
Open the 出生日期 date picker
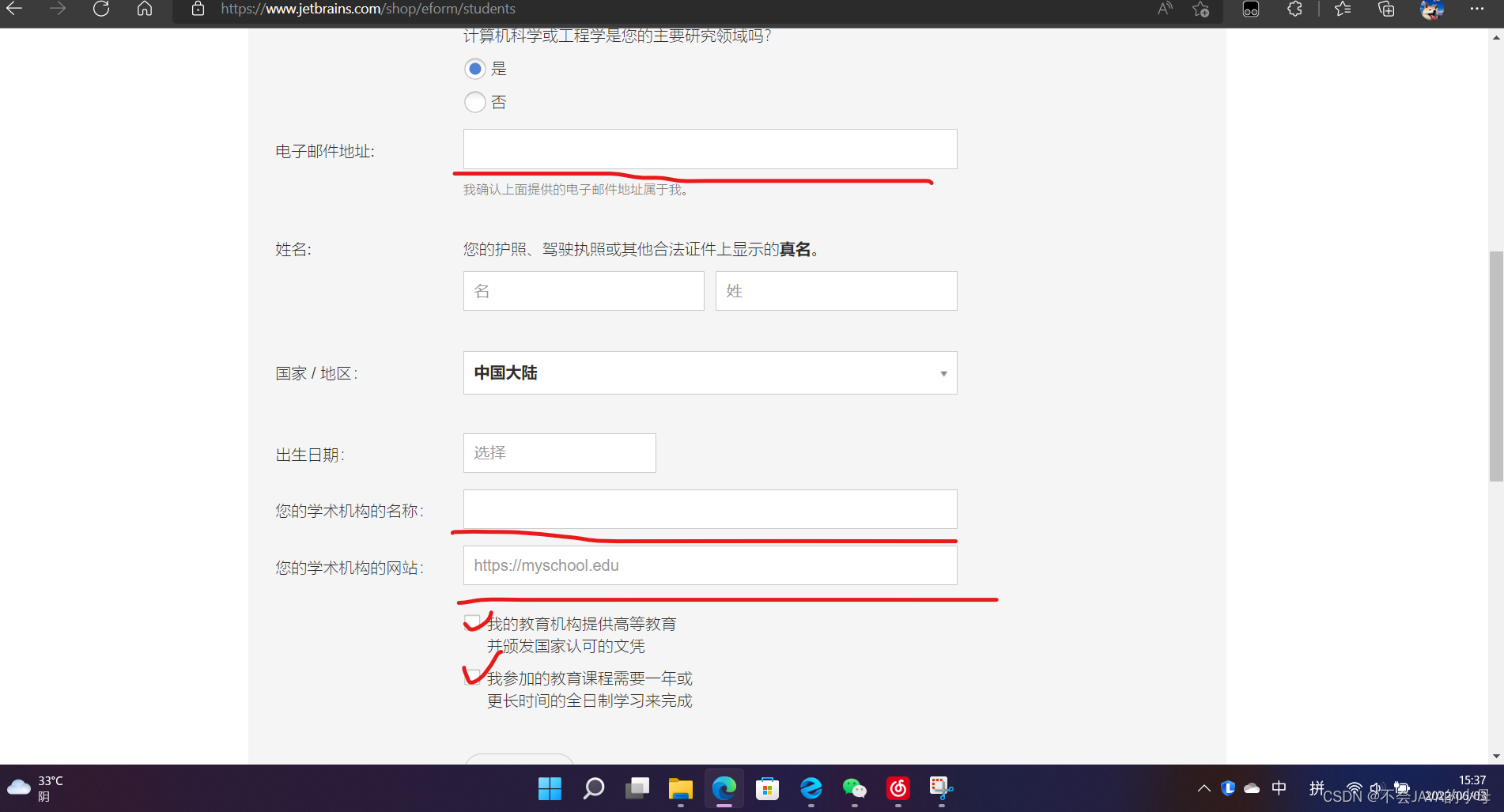click(x=559, y=452)
